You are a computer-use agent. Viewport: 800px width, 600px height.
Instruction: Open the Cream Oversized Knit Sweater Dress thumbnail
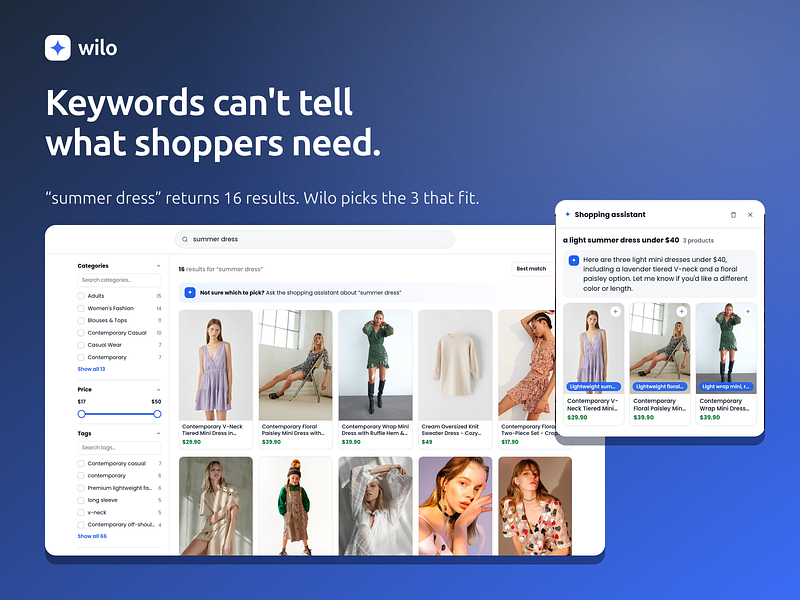pos(456,365)
